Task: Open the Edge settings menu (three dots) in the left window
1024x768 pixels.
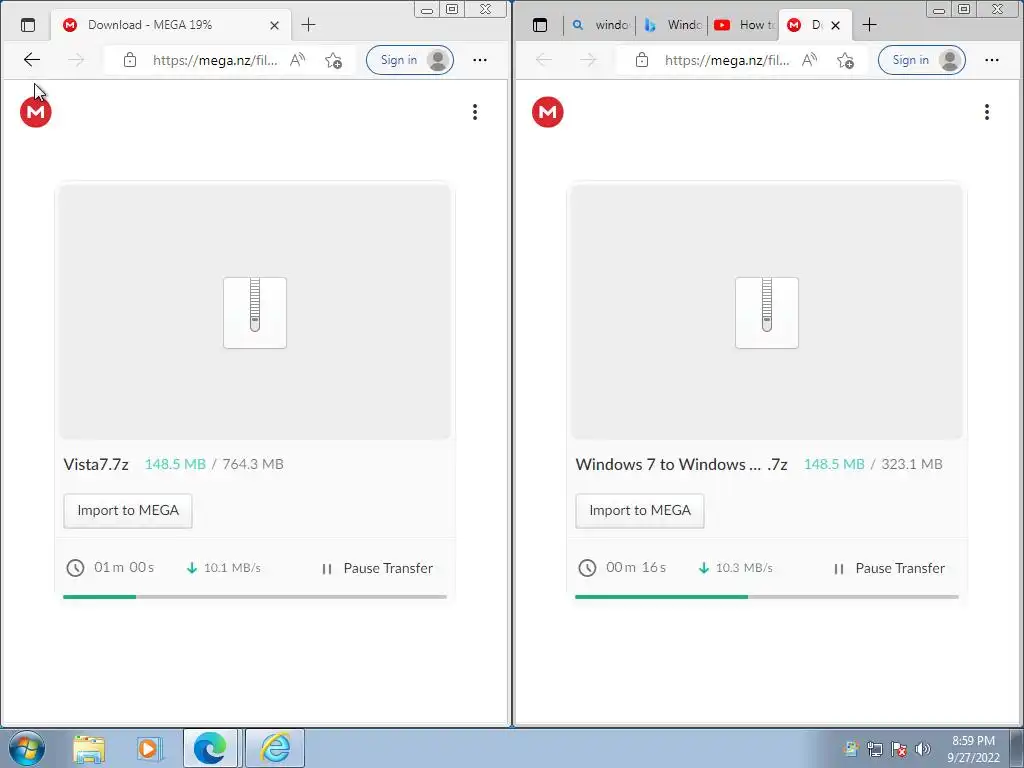Action: click(480, 60)
